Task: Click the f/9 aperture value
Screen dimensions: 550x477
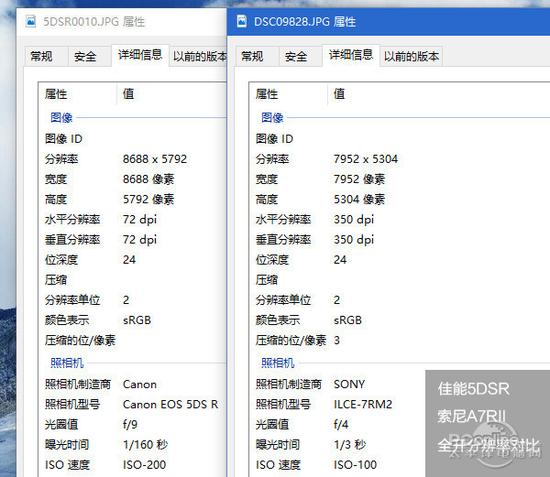Action: coord(130,425)
